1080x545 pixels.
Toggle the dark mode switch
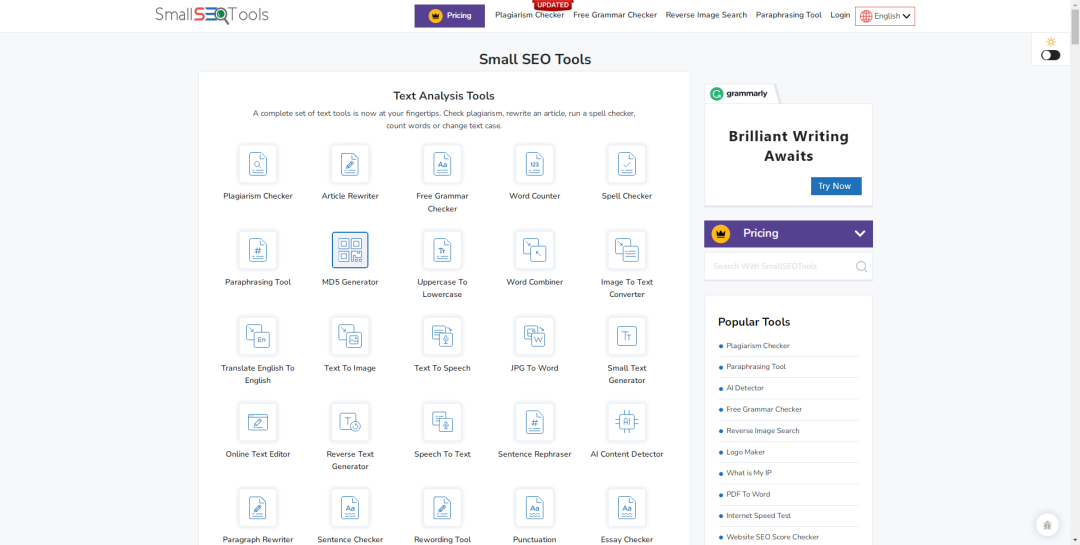(x=1050, y=55)
